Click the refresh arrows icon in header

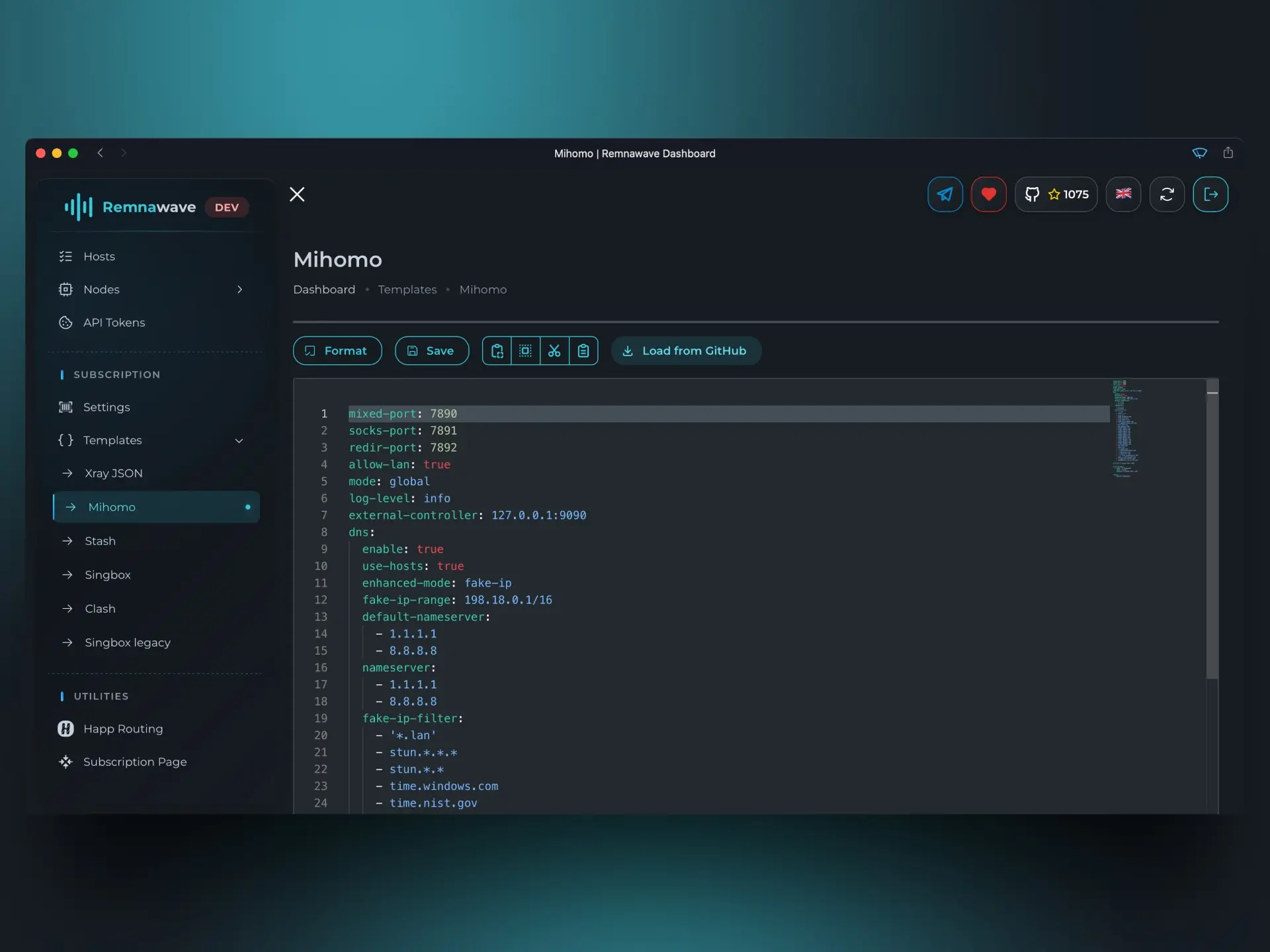click(1167, 194)
